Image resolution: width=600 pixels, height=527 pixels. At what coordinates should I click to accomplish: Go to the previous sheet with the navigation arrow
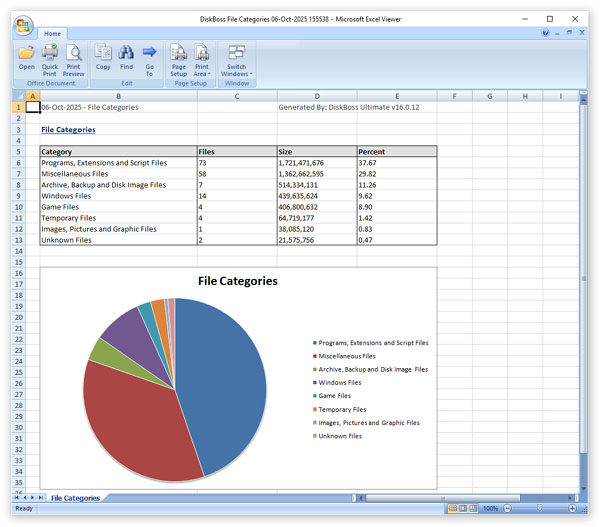25,498
